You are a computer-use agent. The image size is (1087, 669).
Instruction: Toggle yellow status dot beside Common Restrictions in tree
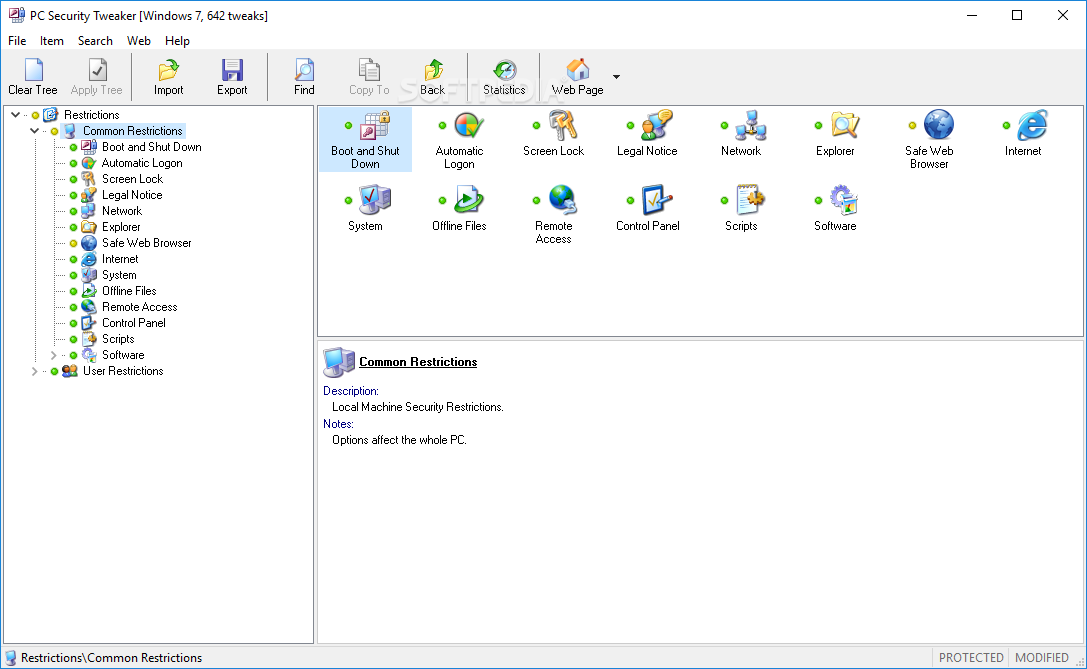coord(54,131)
